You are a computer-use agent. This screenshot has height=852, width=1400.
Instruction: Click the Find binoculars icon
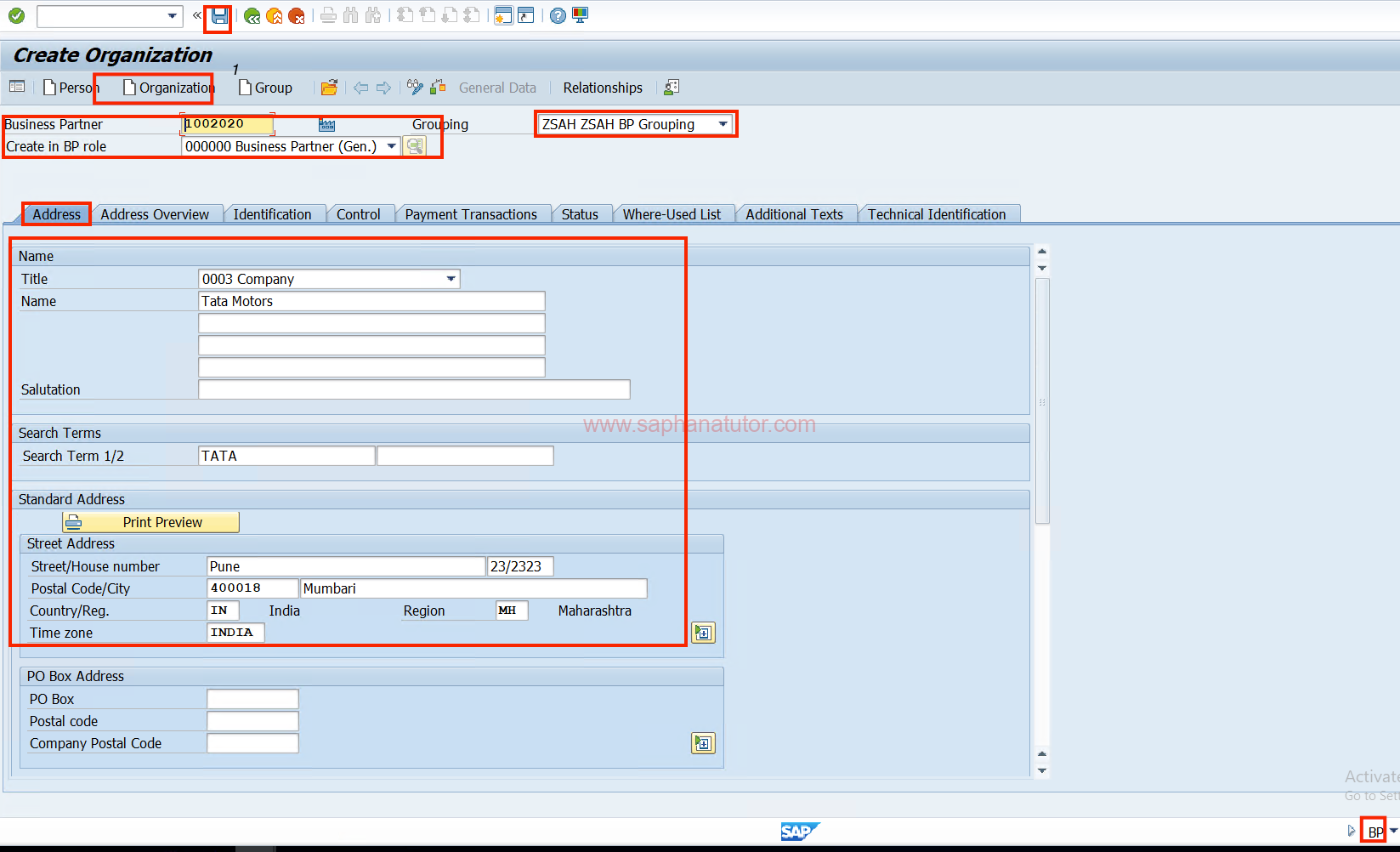pos(350,15)
